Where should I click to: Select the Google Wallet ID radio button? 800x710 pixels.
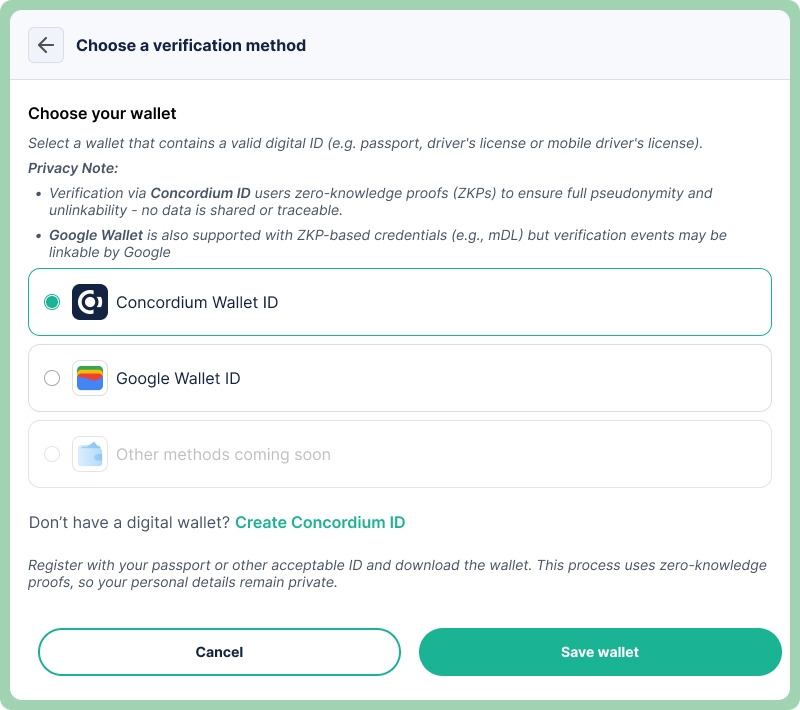(52, 378)
